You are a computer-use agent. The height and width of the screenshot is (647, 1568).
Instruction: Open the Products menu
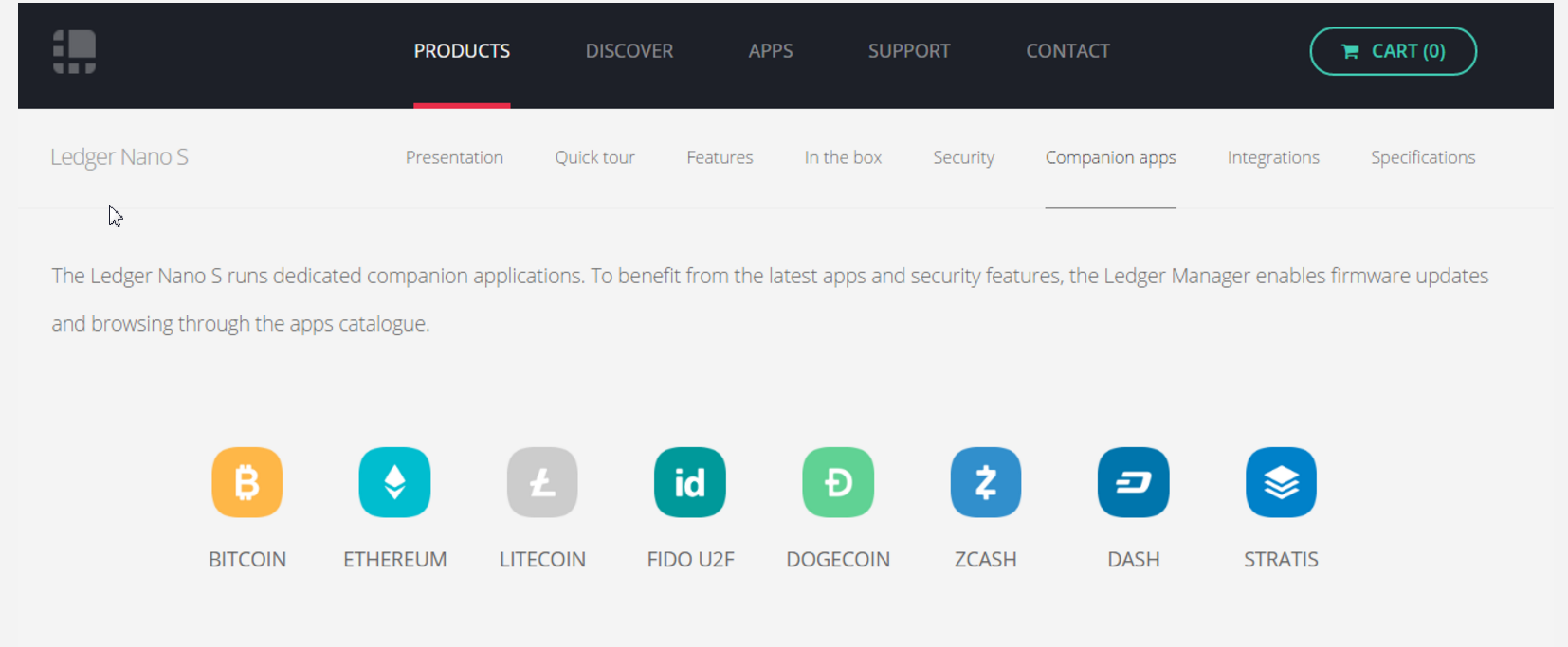tap(462, 51)
